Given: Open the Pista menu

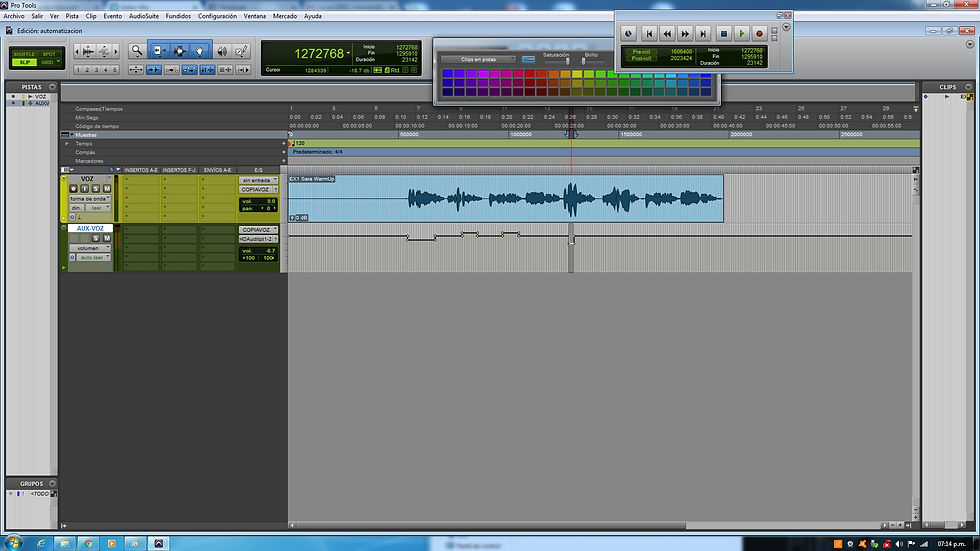Looking at the screenshot, I should (x=72, y=16).
